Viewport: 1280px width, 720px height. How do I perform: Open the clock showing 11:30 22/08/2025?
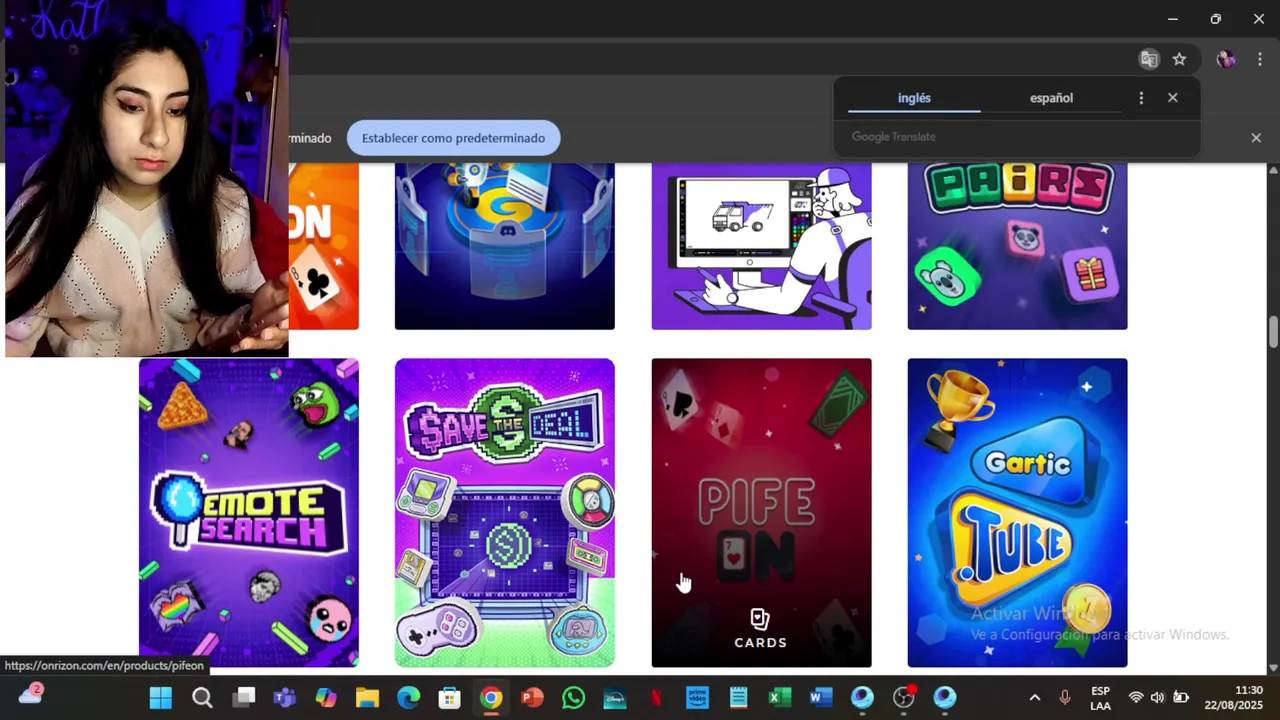click(x=1234, y=697)
